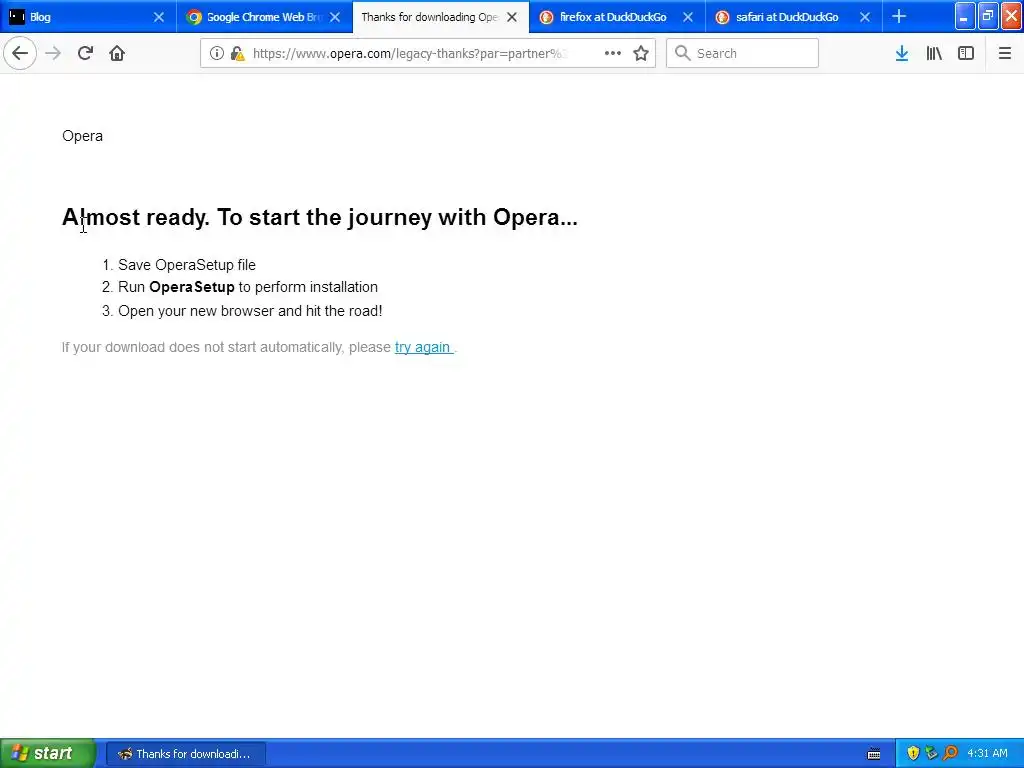This screenshot has height=768, width=1024.
Task: Switch to the safari at DuckDuckGo tab
Action: [x=793, y=17]
